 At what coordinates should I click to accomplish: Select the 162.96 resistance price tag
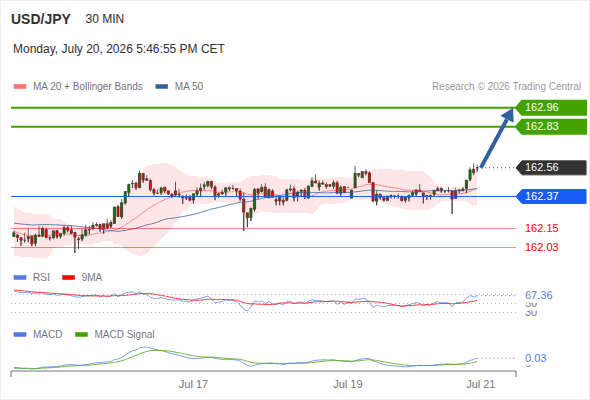tap(551, 108)
